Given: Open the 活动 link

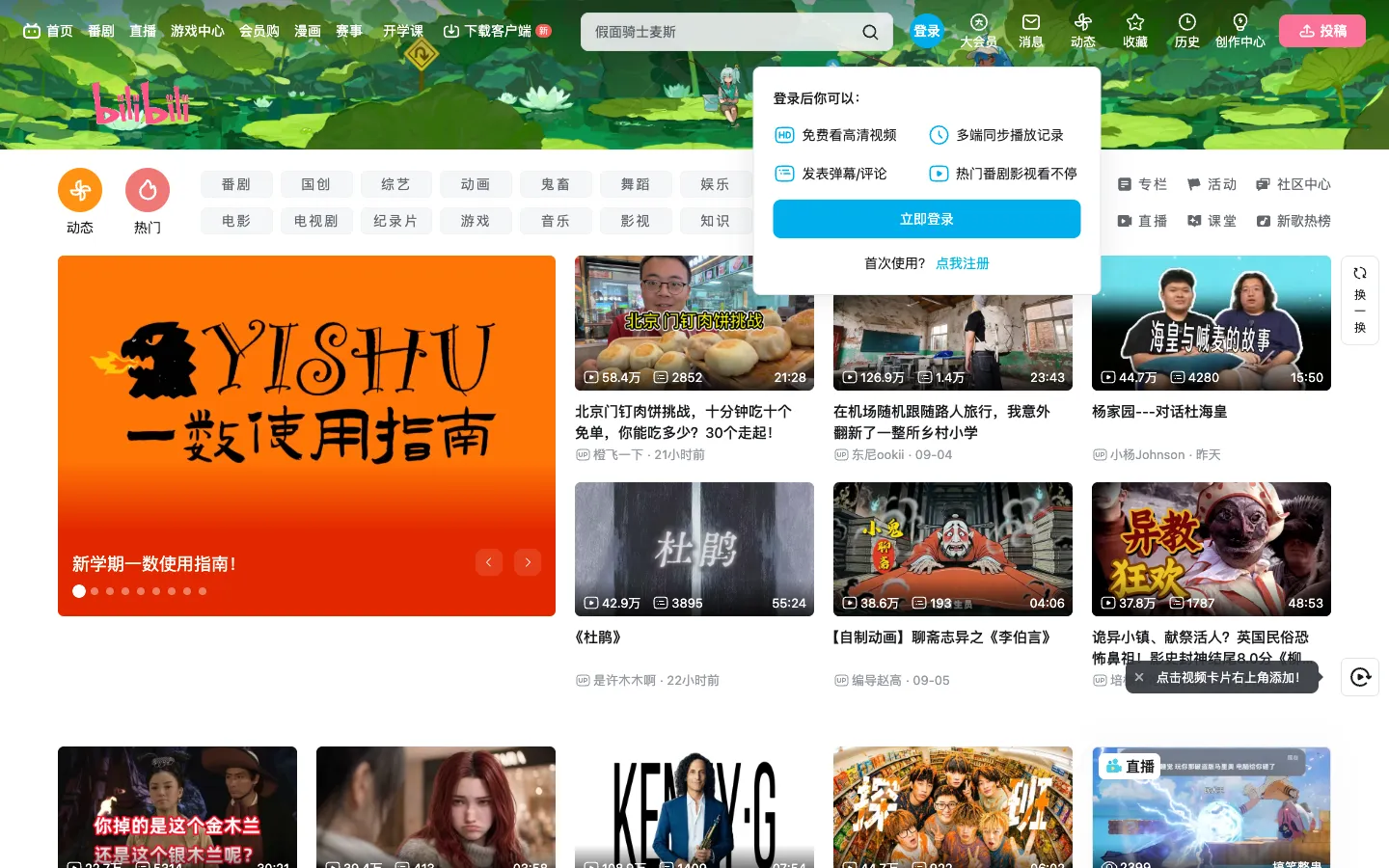Looking at the screenshot, I should 1212,184.
